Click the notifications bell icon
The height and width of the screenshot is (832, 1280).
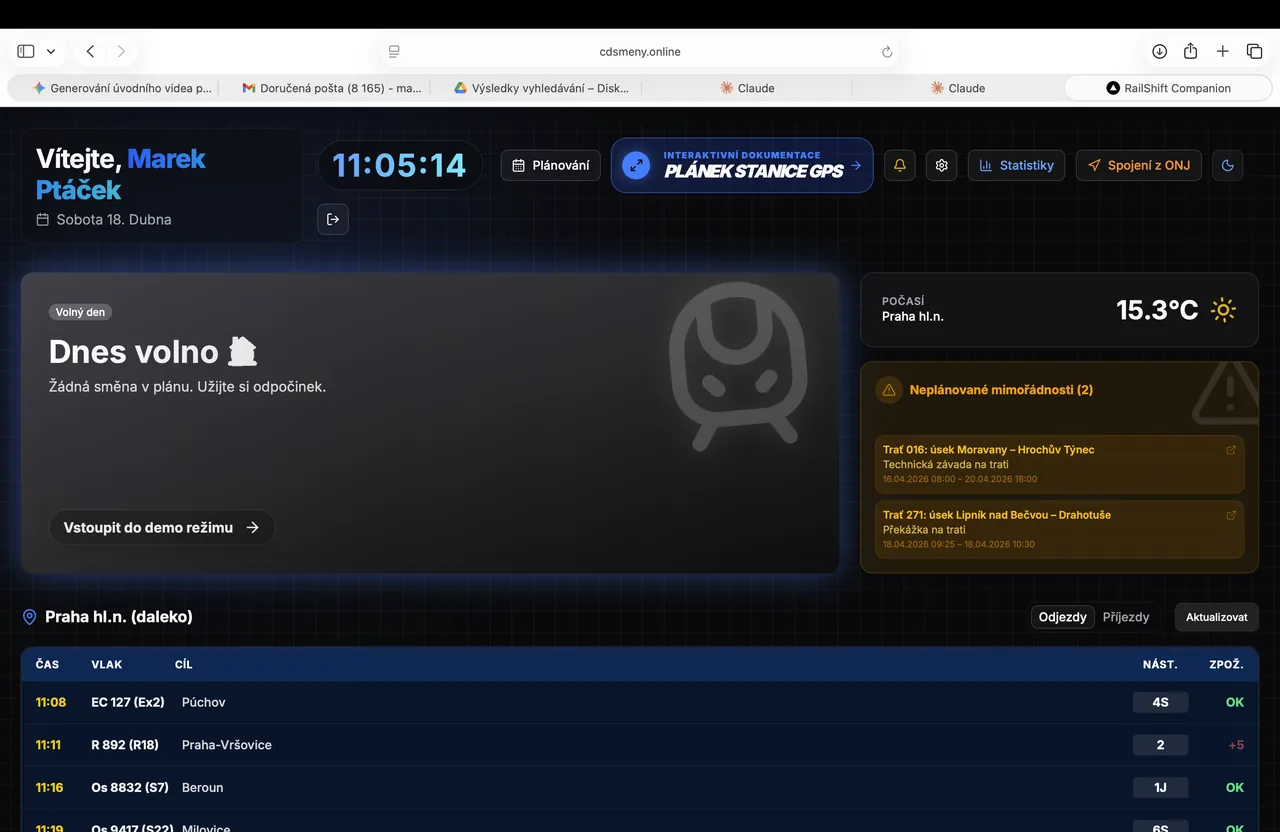click(899, 165)
